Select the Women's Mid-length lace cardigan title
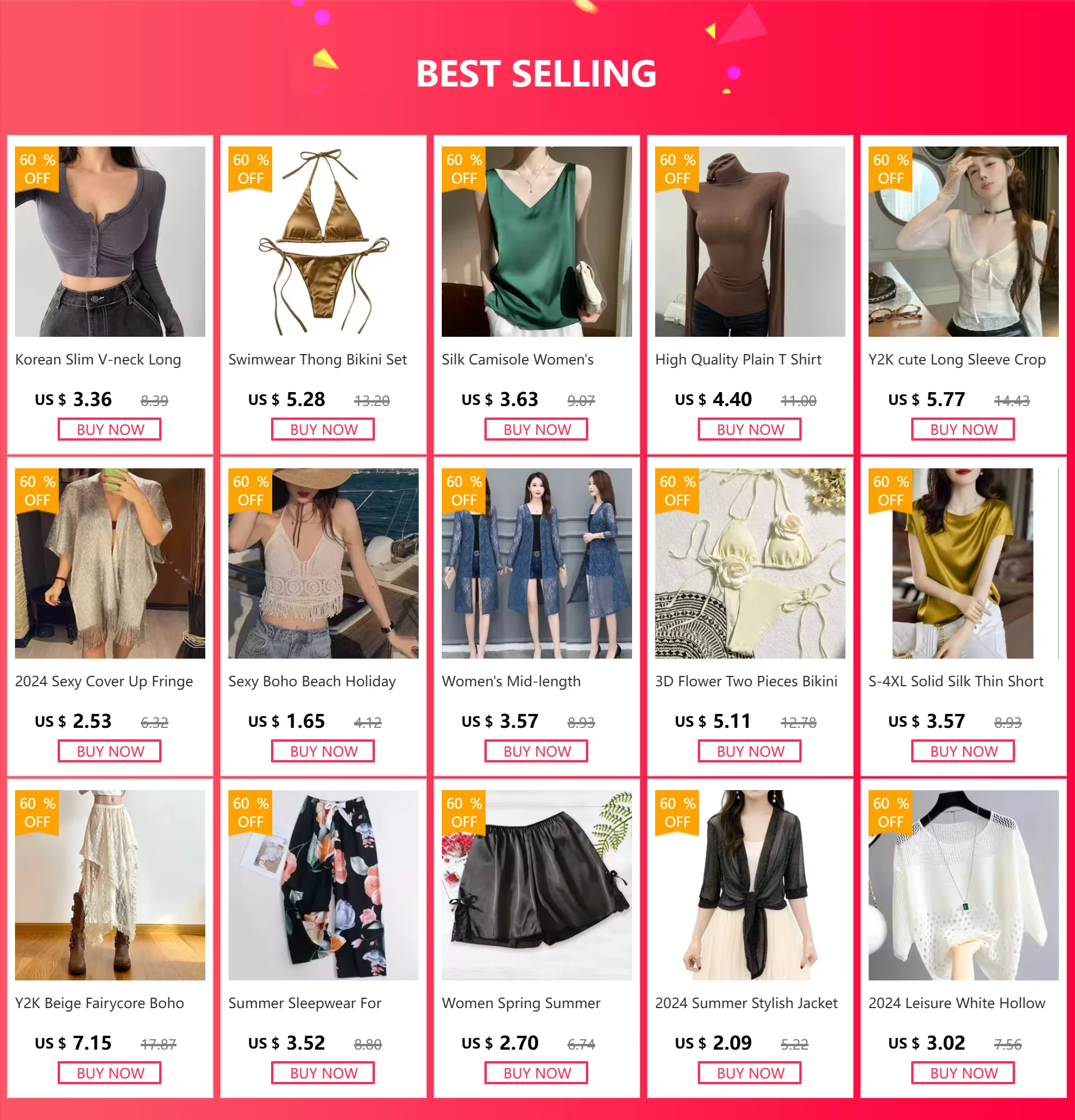The image size is (1075, 1120). [x=511, y=682]
